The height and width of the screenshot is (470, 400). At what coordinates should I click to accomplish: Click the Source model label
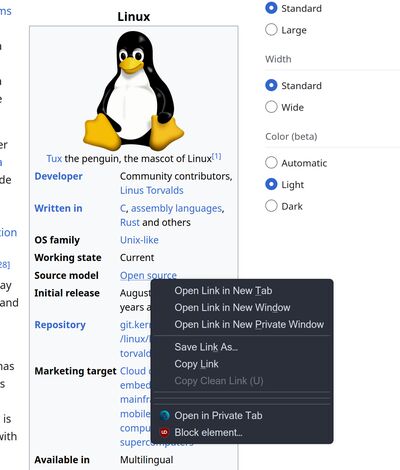pos(66,275)
